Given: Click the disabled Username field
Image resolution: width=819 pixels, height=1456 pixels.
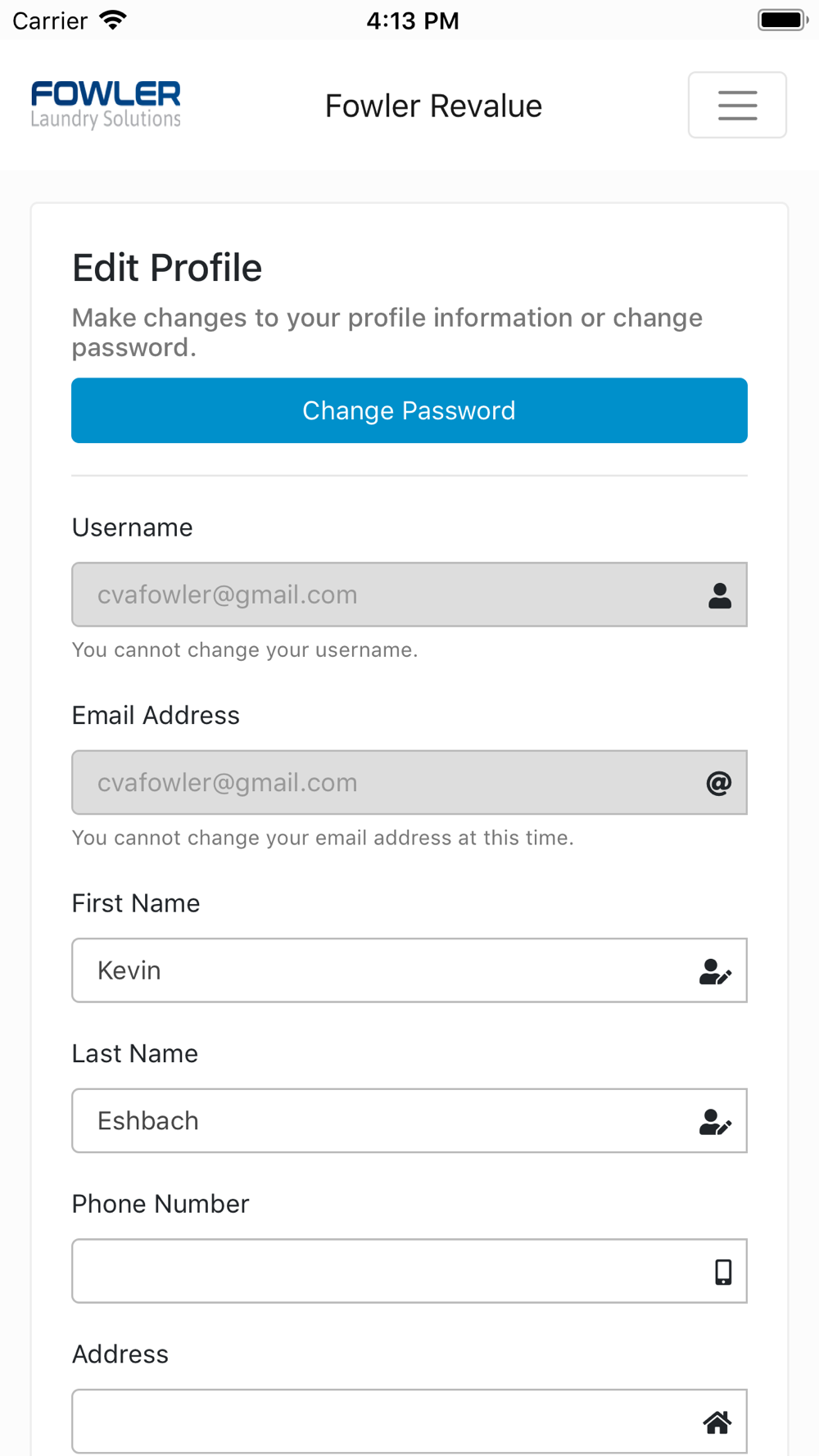Looking at the screenshot, I should 409,595.
